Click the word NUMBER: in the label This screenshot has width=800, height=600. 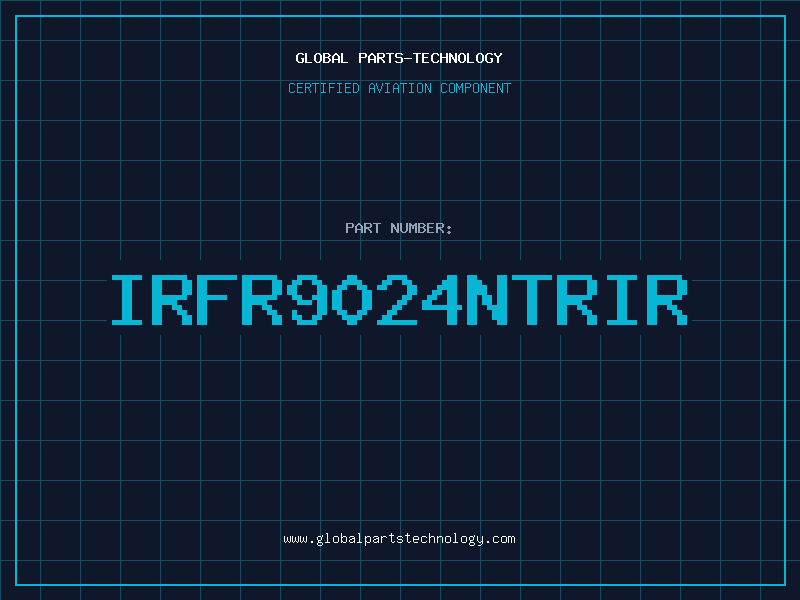coord(421,228)
